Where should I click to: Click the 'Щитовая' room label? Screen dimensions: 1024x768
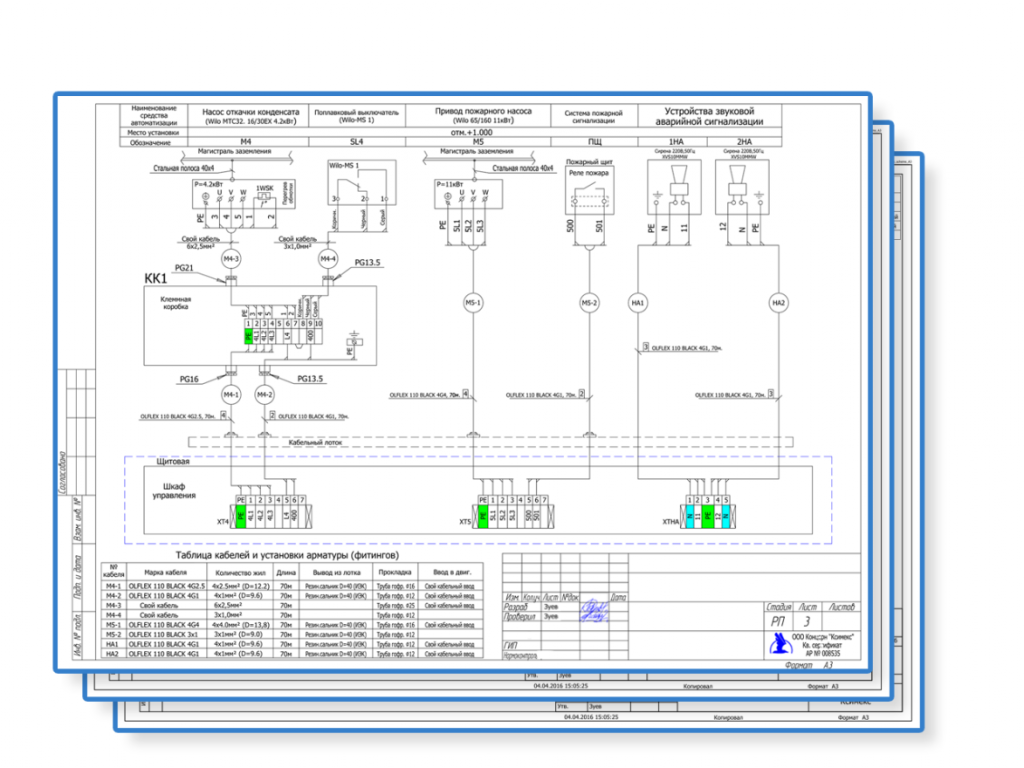tap(173, 461)
